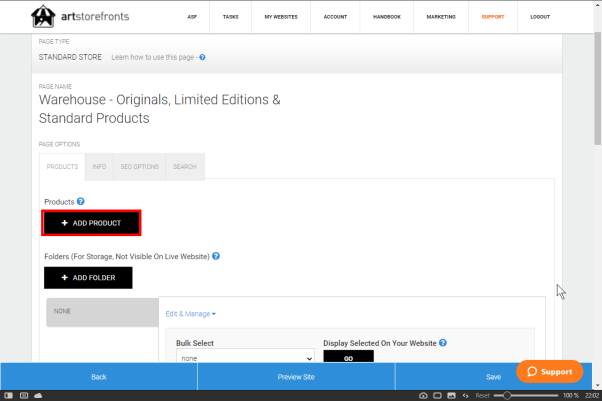Click the orange Support chat button
602x401 pixels.
pyautogui.click(x=549, y=371)
